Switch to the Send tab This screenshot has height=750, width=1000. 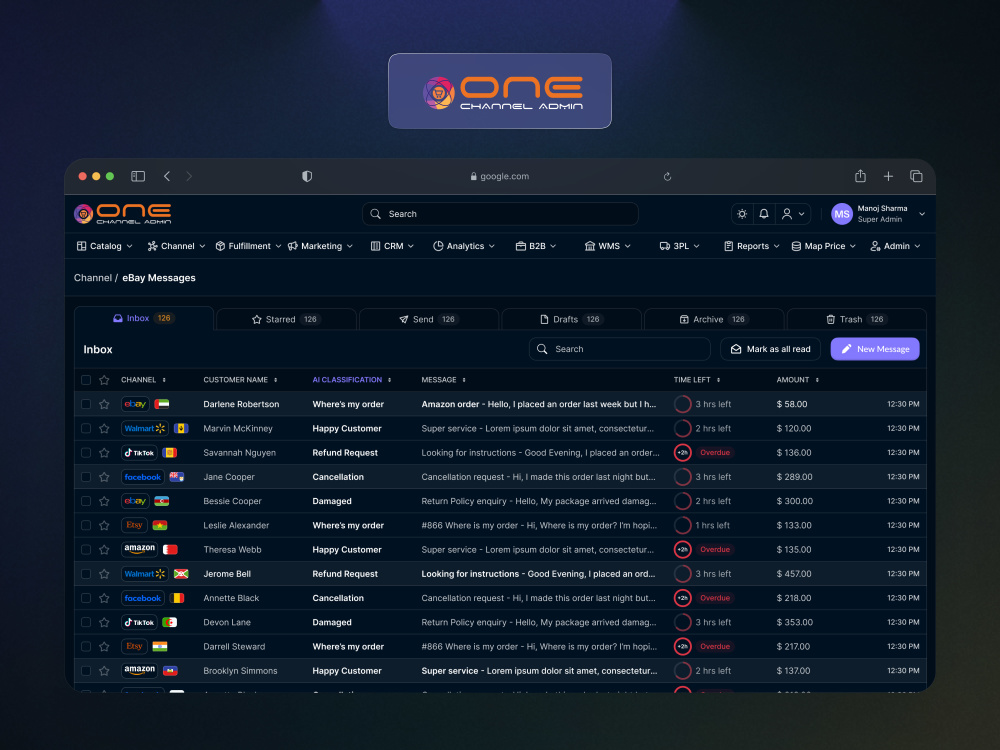pyautogui.click(x=429, y=320)
